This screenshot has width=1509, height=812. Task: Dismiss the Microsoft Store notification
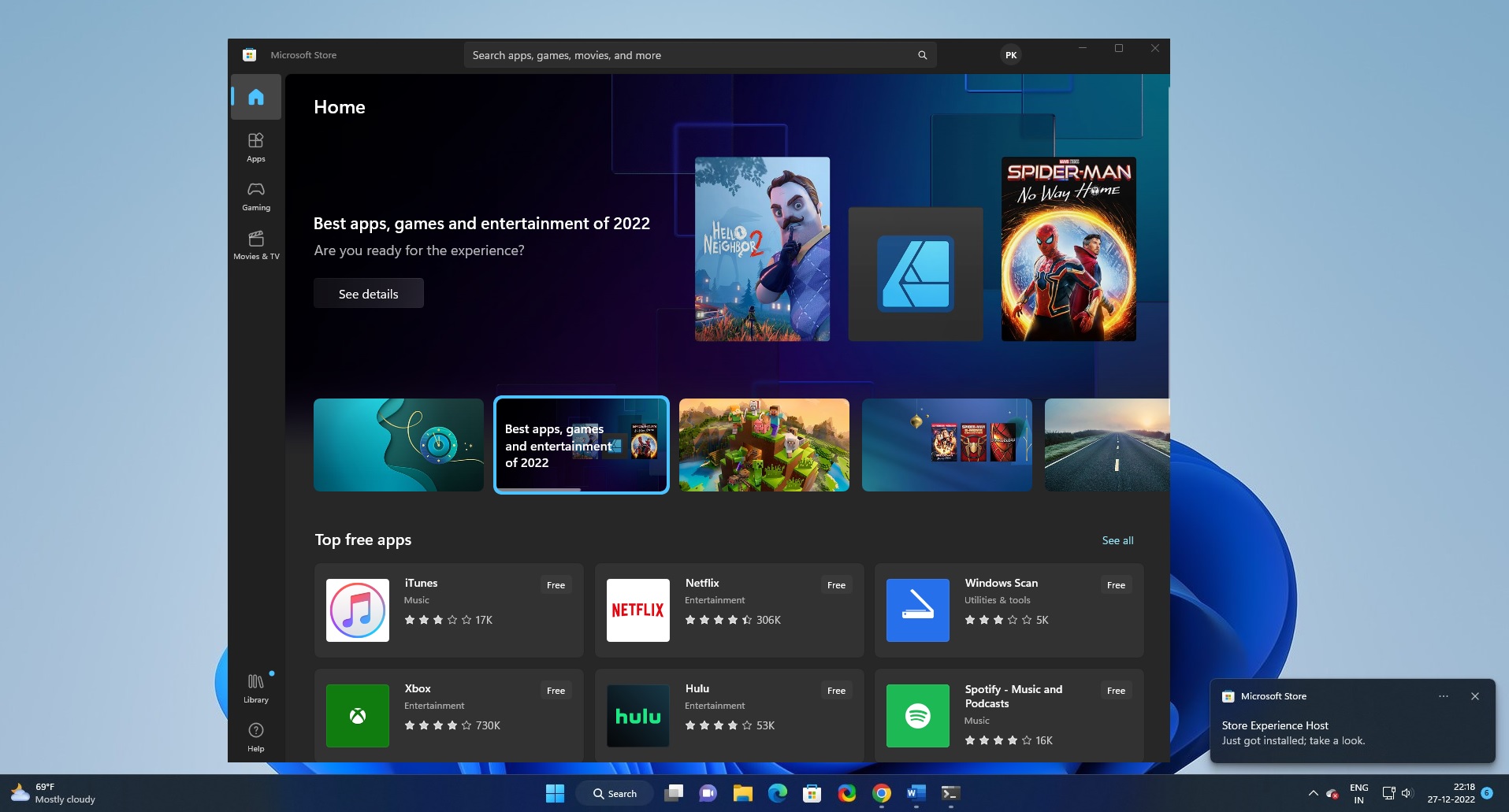(x=1475, y=696)
